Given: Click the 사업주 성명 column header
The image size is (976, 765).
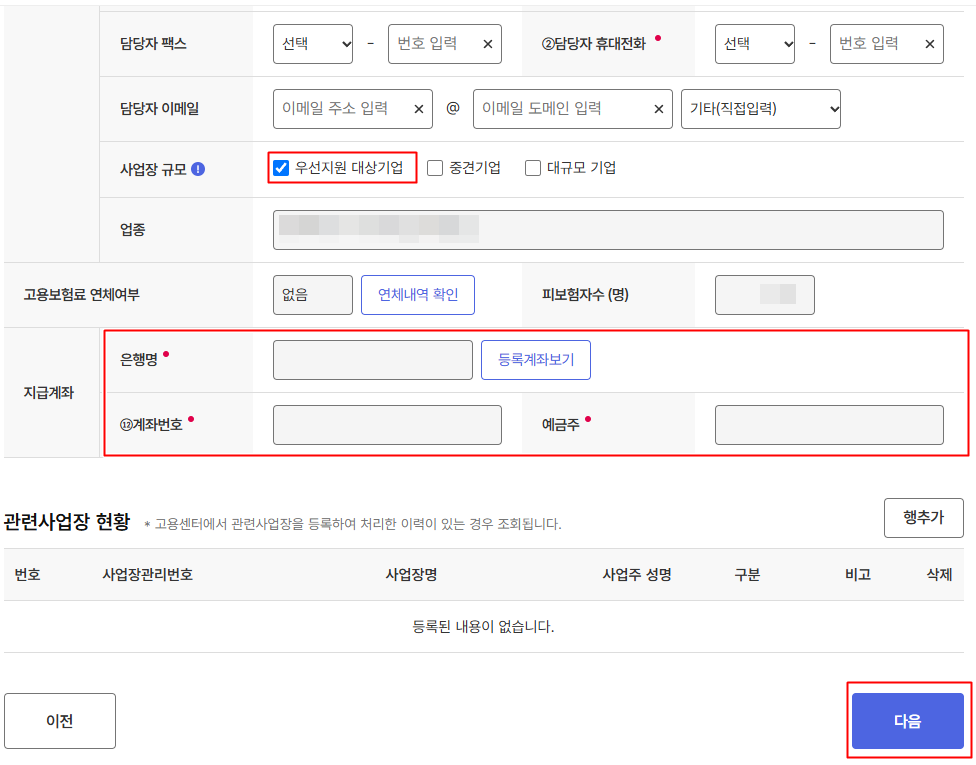Looking at the screenshot, I should pyautogui.click(x=637, y=575).
